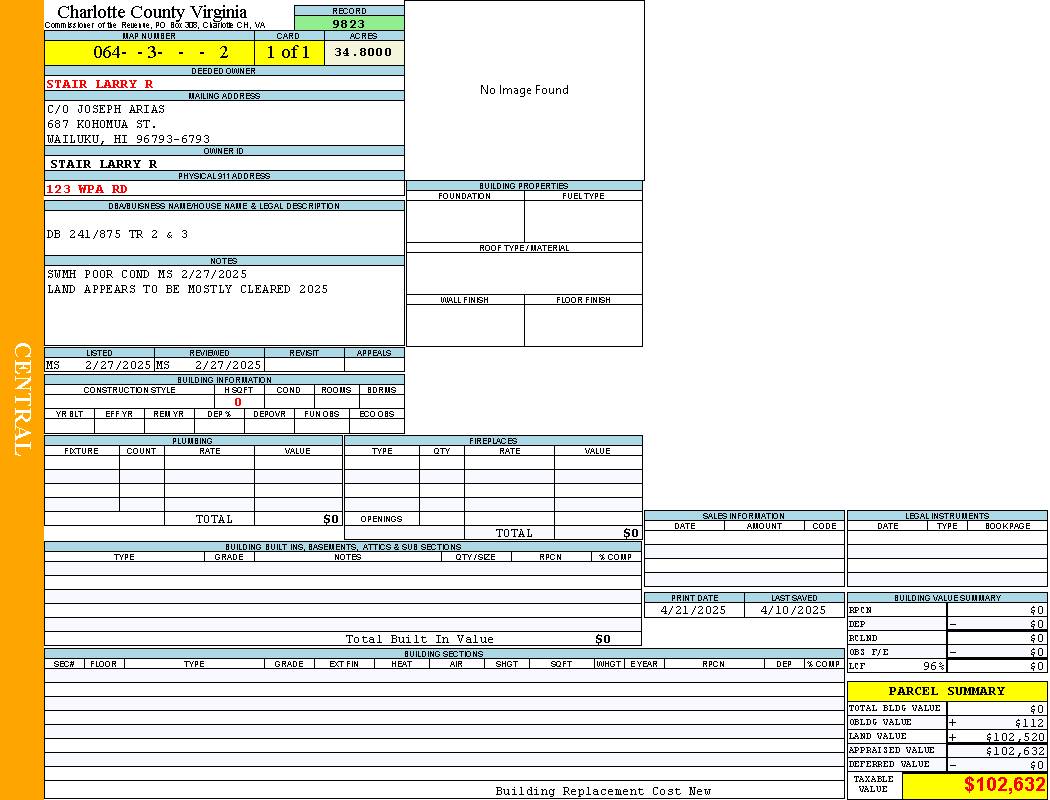Click the taxable value $102,632 total
Viewport: 1050px width, 800px height.
[1004, 786]
